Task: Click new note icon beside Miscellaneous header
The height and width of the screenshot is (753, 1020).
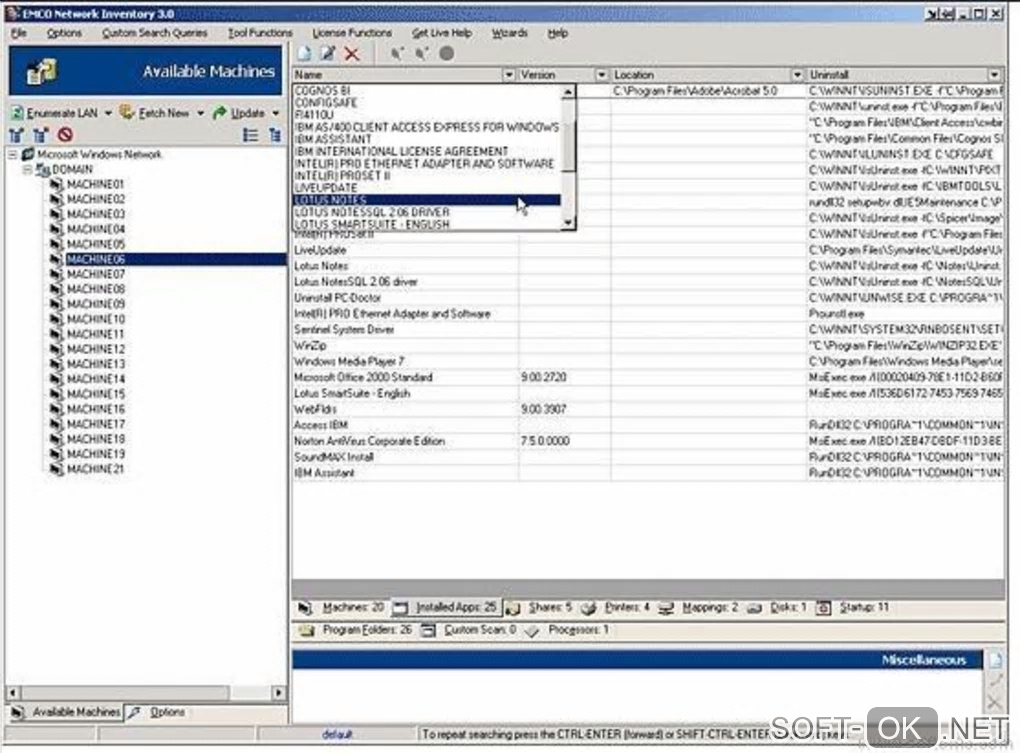Action: click(x=995, y=661)
